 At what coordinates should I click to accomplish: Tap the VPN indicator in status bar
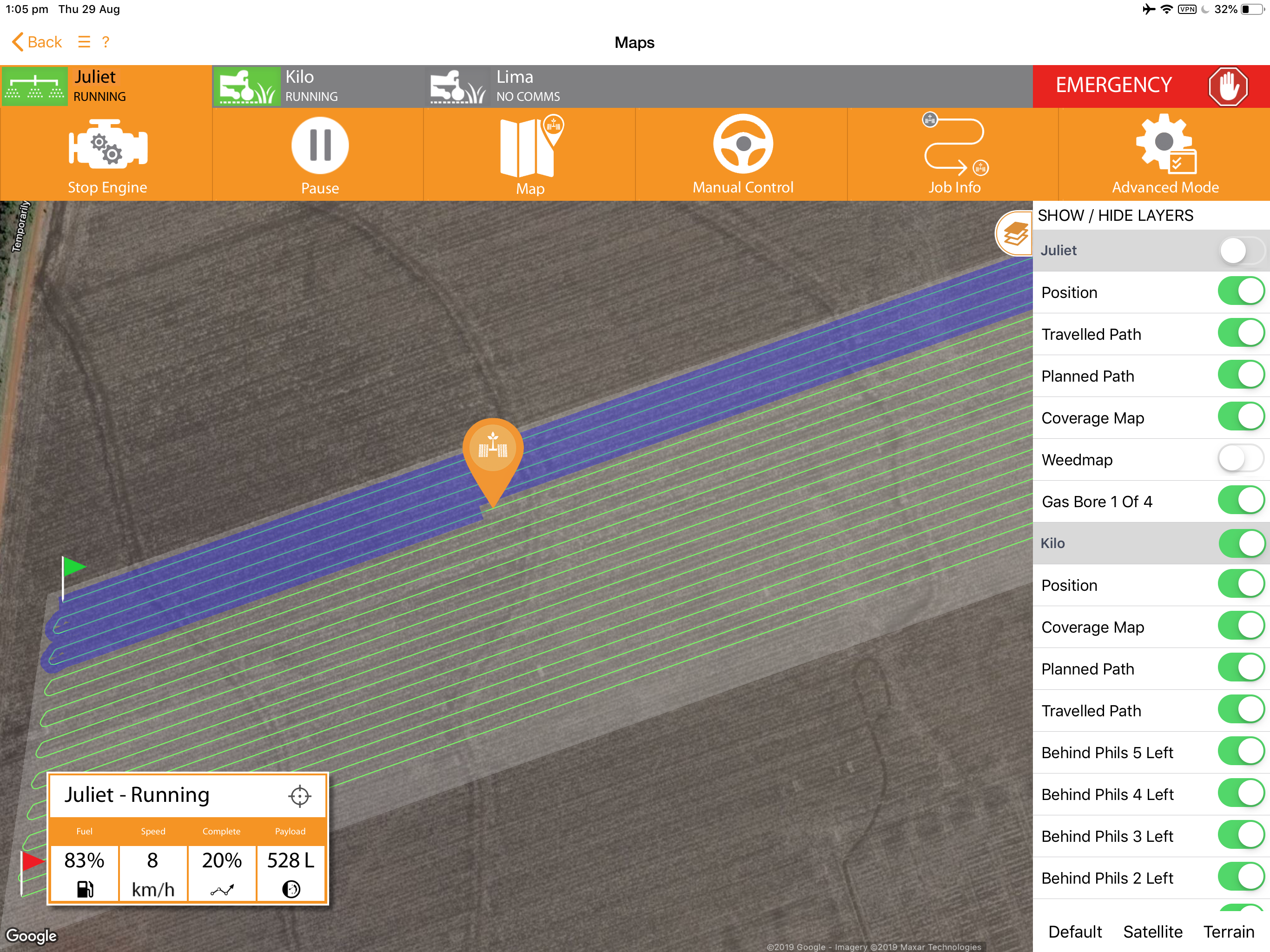pos(1187,9)
